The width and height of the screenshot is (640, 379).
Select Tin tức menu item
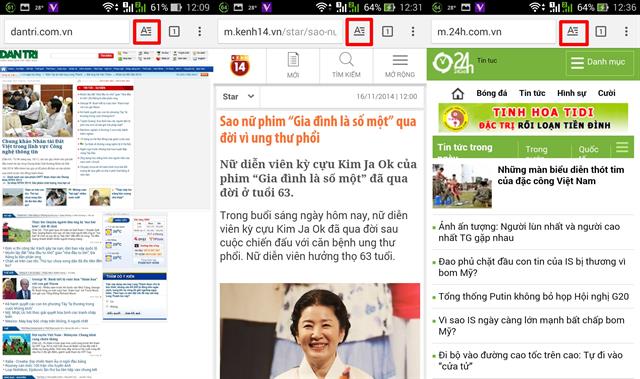[x=532, y=93]
